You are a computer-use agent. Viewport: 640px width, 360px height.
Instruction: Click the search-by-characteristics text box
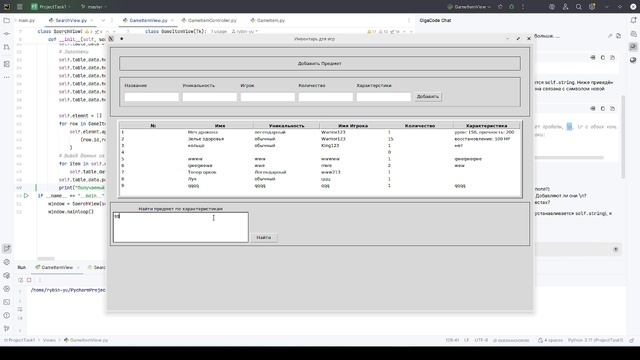[180, 227]
